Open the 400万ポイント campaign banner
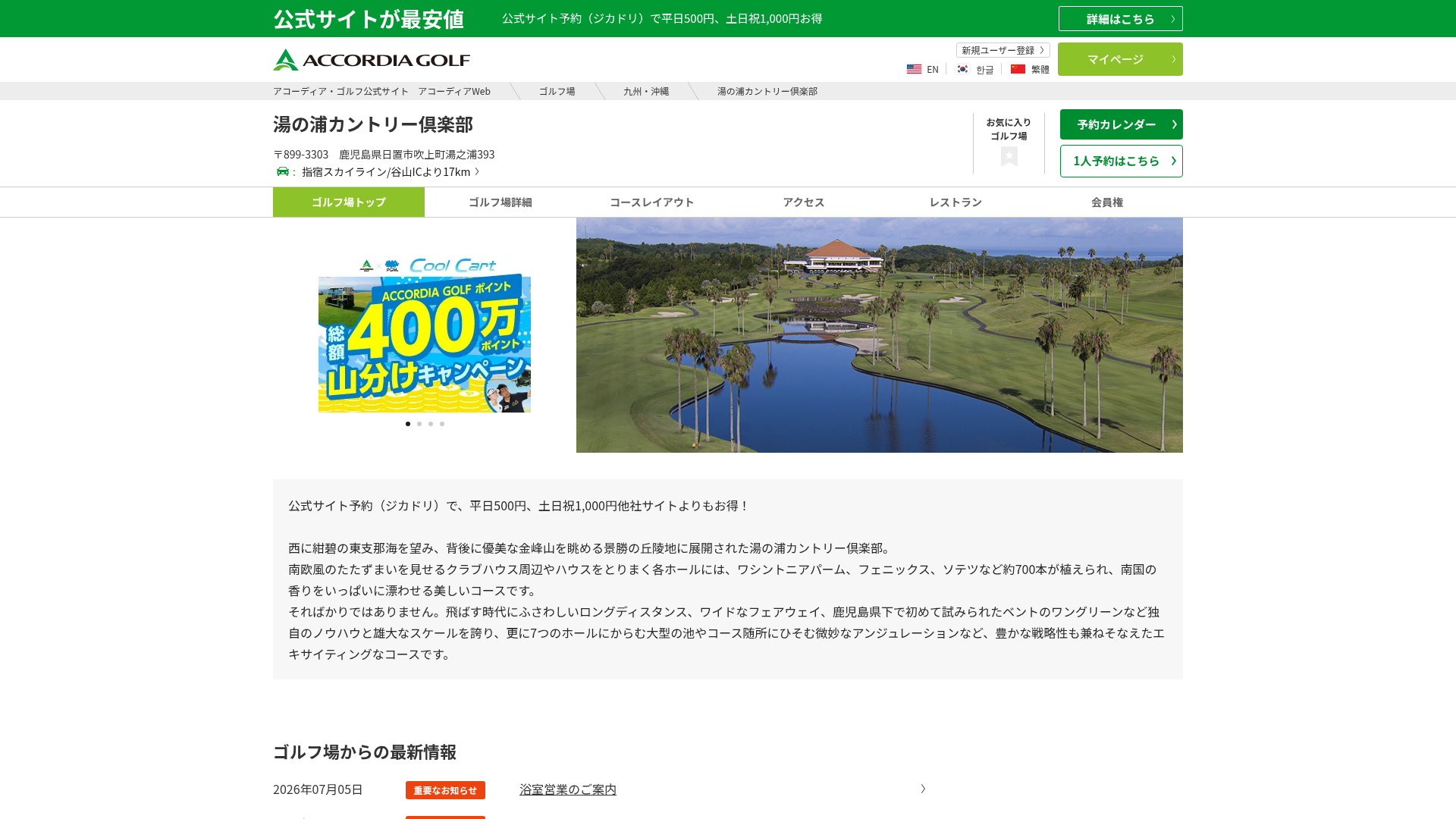This screenshot has height=819, width=1456. point(425,334)
